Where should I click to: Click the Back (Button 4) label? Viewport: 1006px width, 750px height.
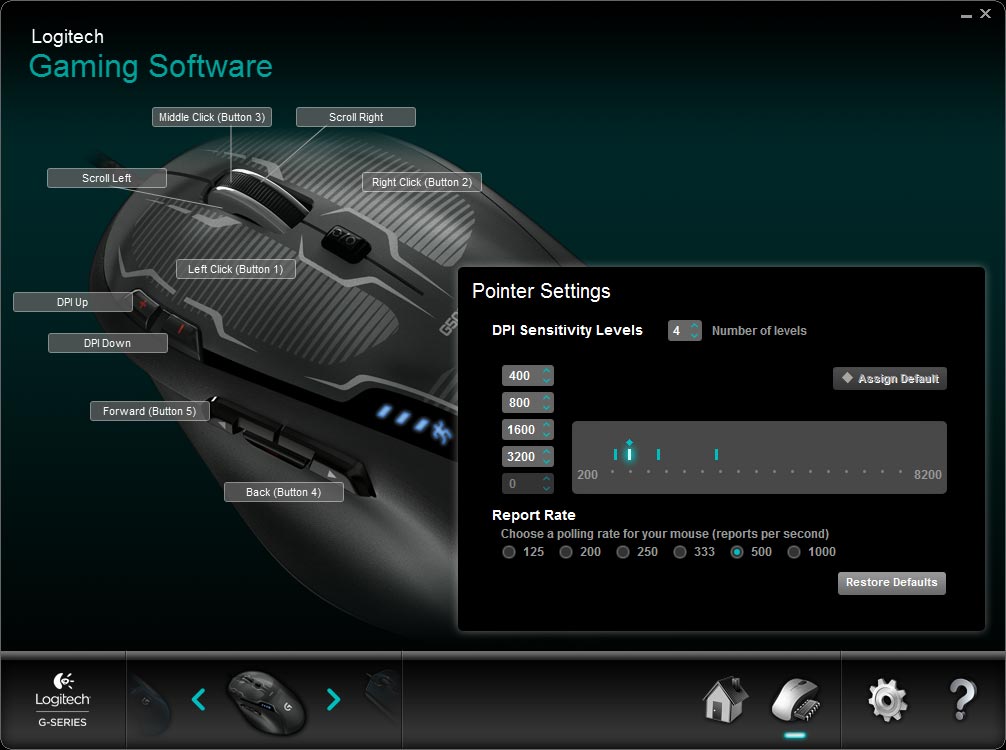(x=284, y=492)
